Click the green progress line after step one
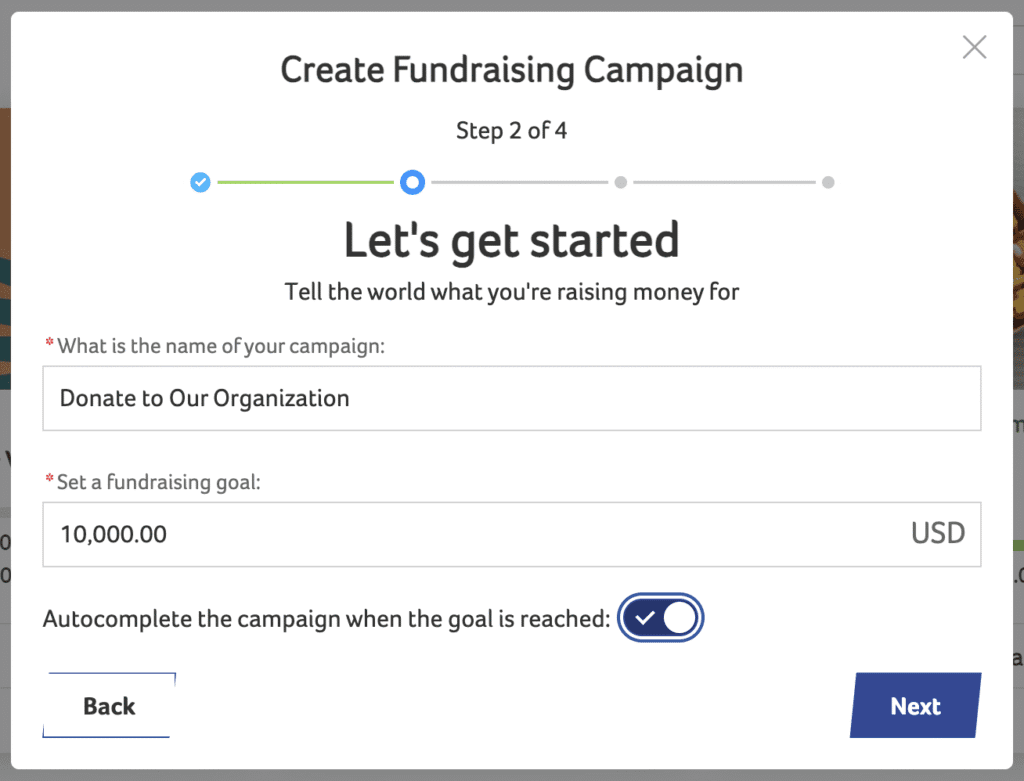The height and width of the screenshot is (781, 1024). pyautogui.click(x=305, y=182)
